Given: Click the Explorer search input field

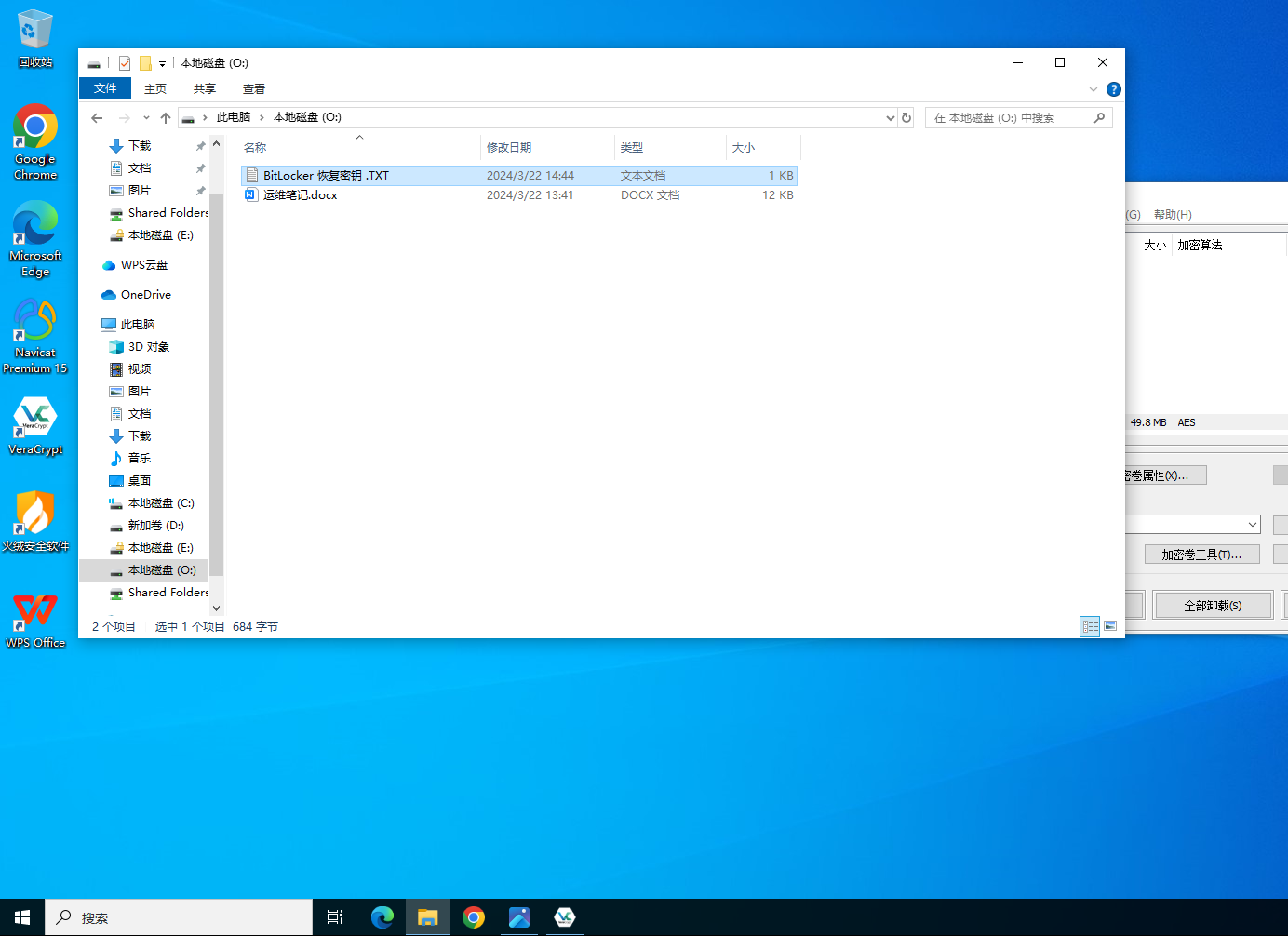Looking at the screenshot, I should click(1010, 117).
